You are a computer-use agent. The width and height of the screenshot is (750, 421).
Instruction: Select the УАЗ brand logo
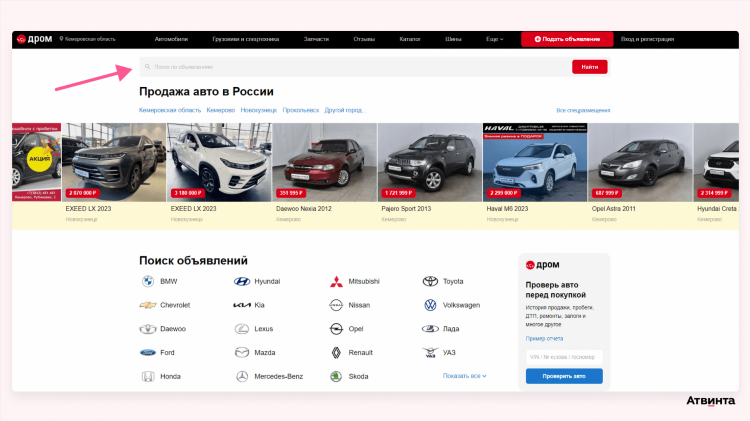[x=430, y=353]
